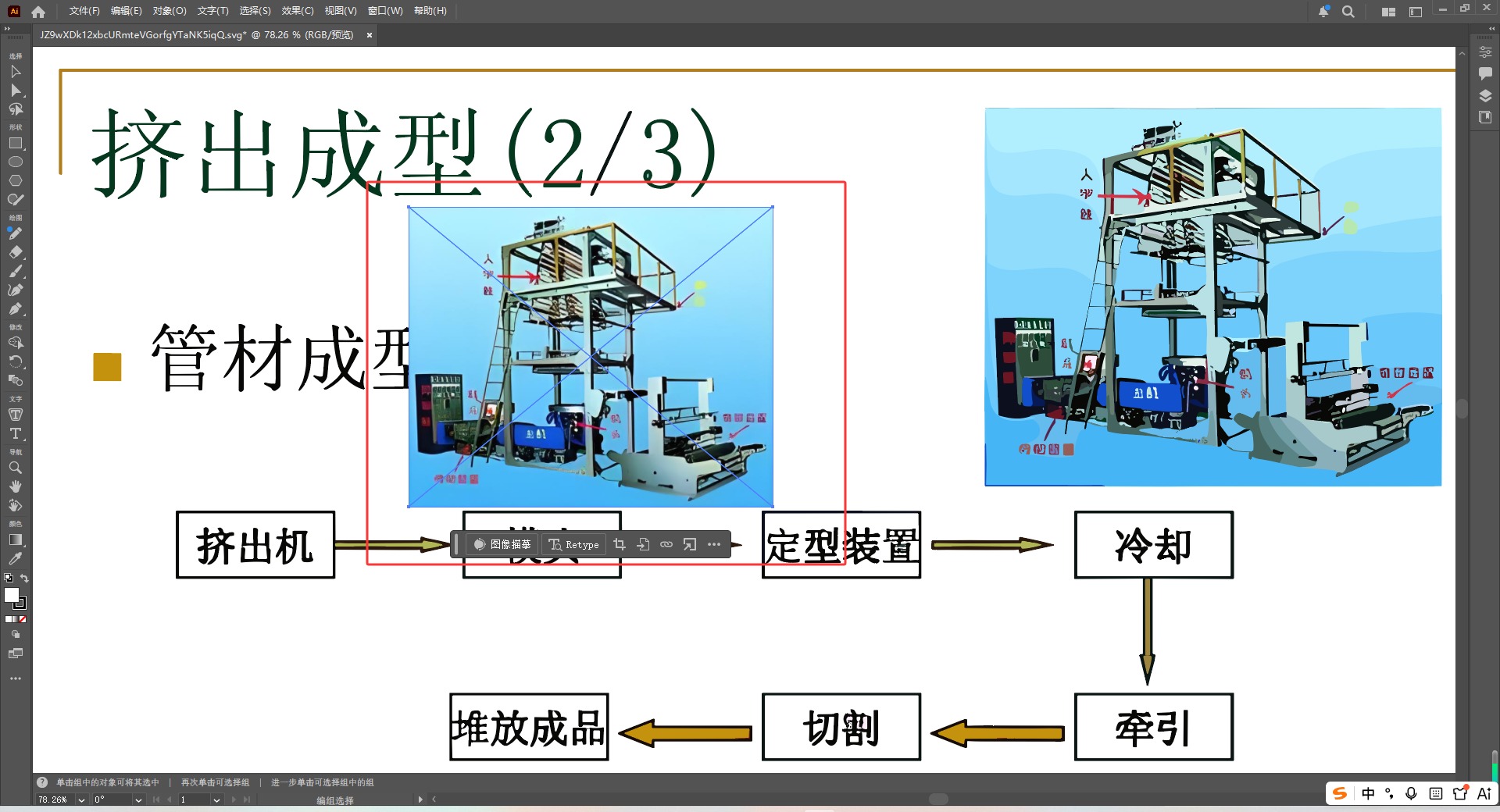Open the 文件 menu
The height and width of the screenshot is (812, 1500).
(82, 11)
